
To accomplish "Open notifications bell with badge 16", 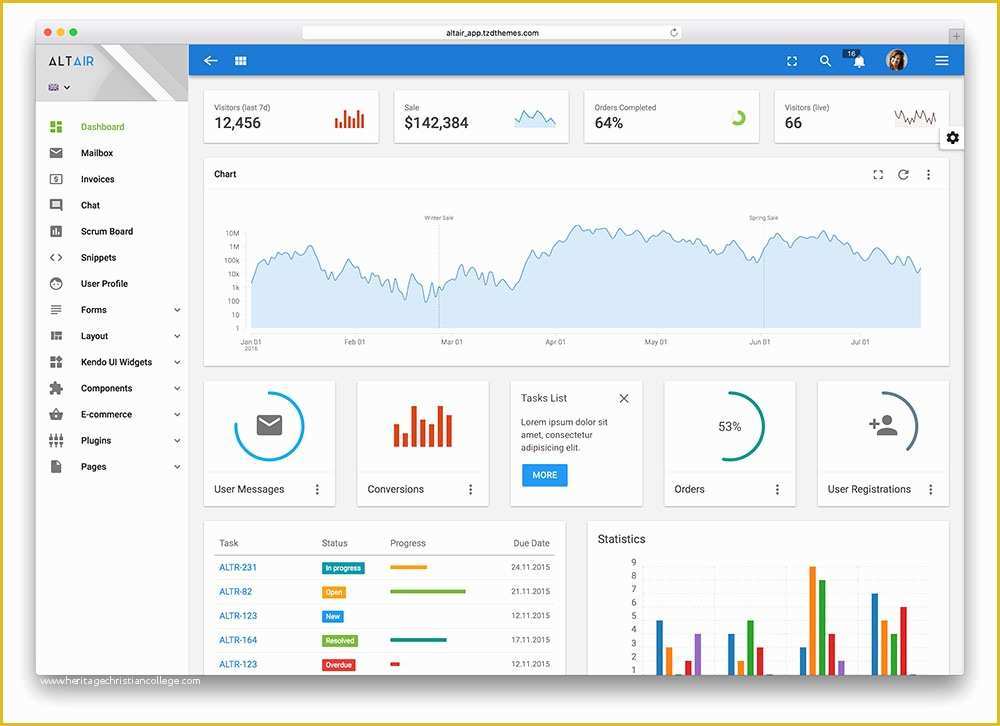I will [x=858, y=59].
